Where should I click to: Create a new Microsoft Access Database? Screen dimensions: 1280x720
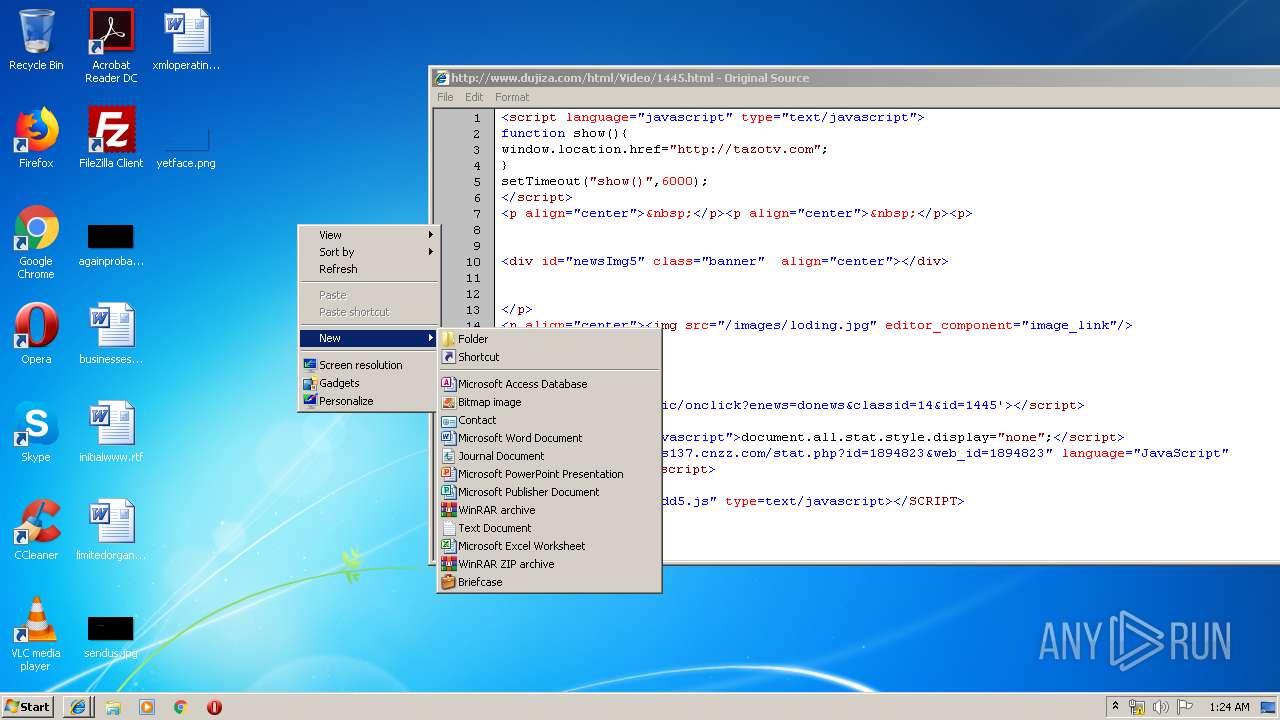549,384
